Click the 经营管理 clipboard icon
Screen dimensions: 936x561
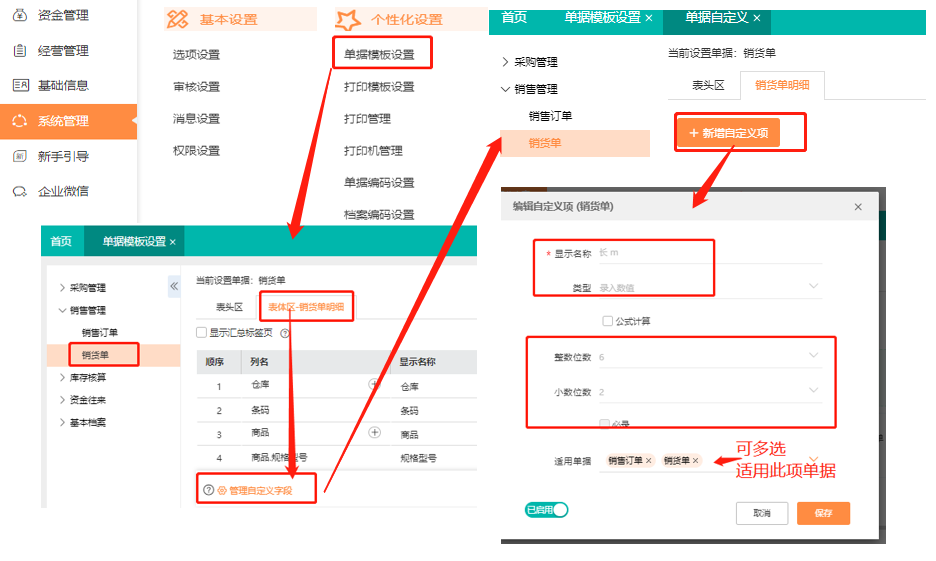(x=20, y=51)
